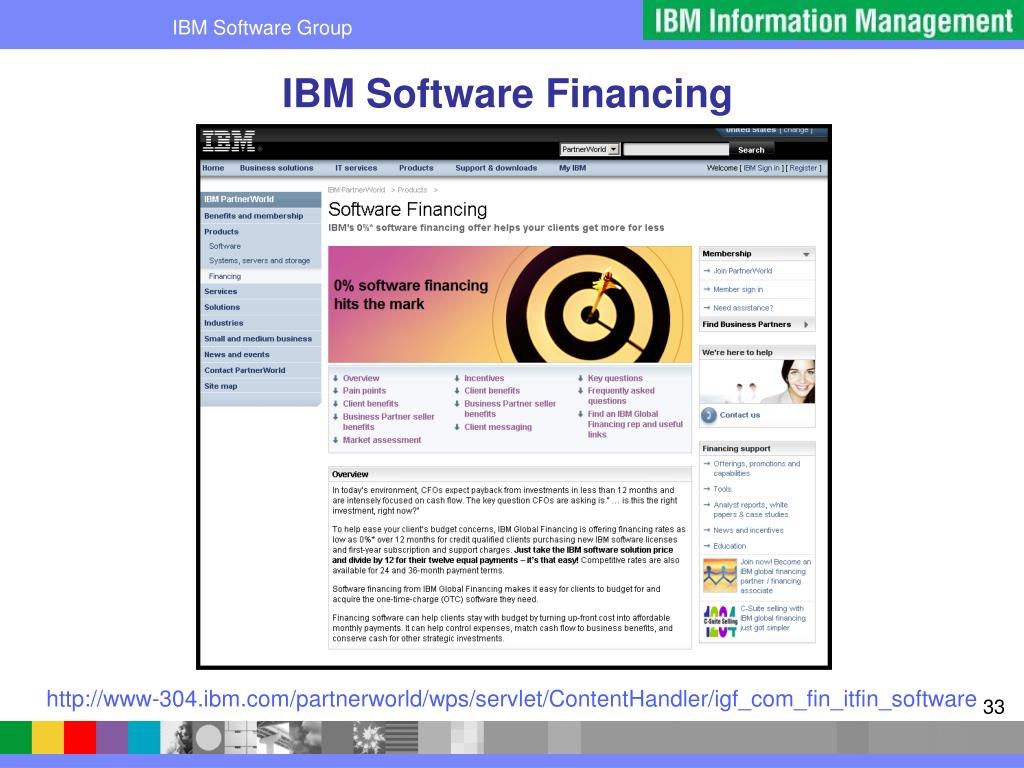Image resolution: width=1024 pixels, height=768 pixels.
Task: Click the Need assistance? link
Action: coord(743,308)
